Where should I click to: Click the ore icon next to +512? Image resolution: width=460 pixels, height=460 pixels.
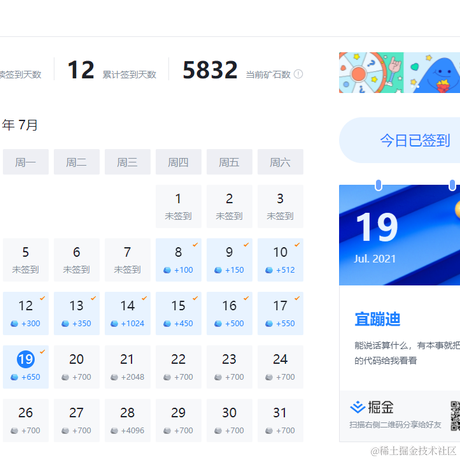coord(269,270)
